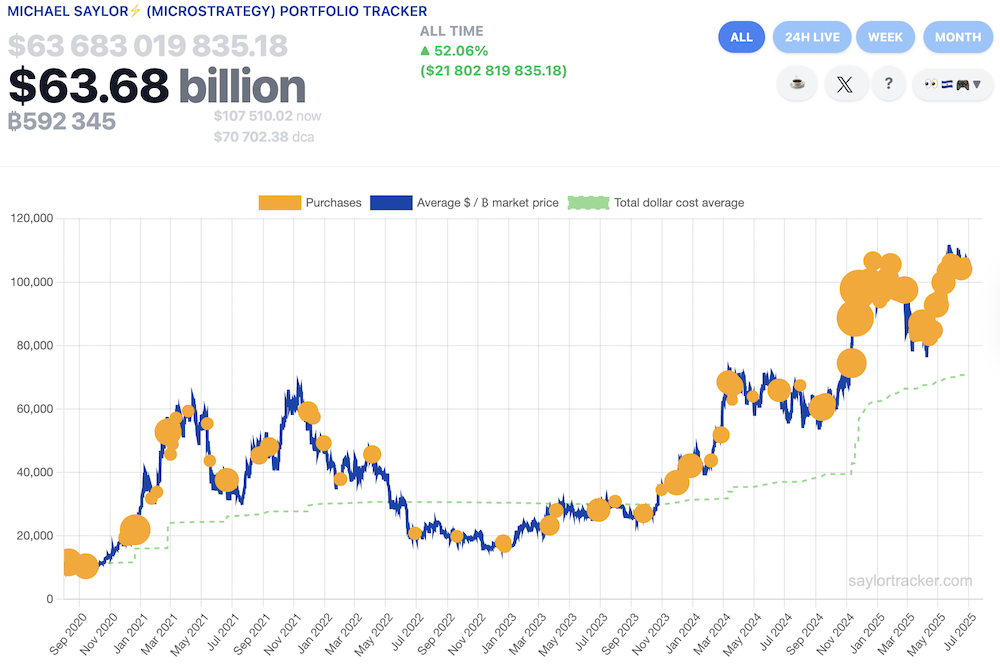Click the El Salvador flag icon

coord(947,84)
